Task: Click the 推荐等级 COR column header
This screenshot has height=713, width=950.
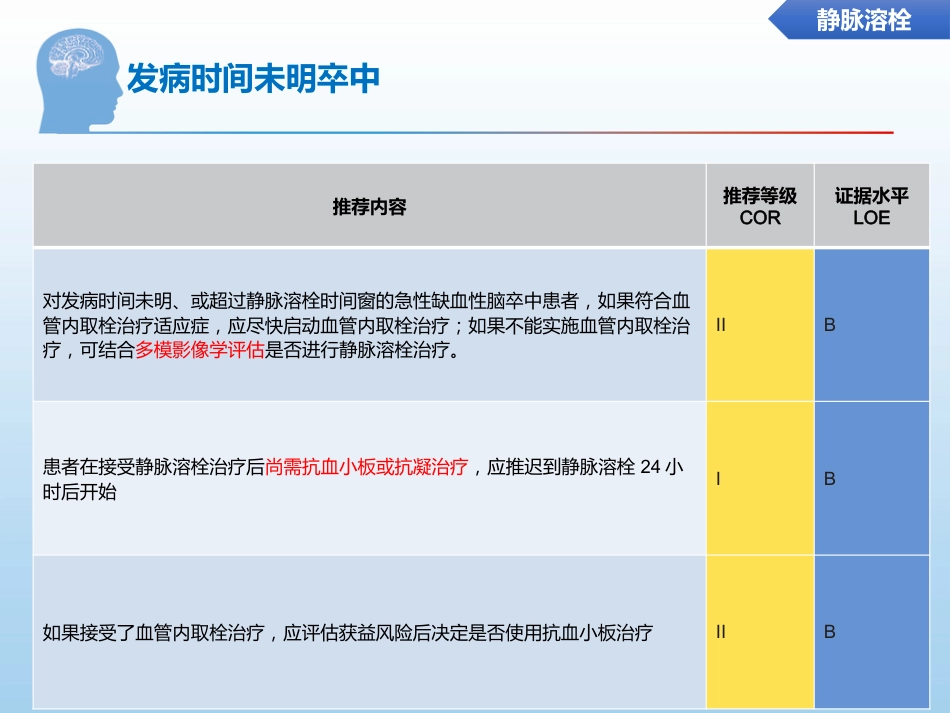Action: 760,205
